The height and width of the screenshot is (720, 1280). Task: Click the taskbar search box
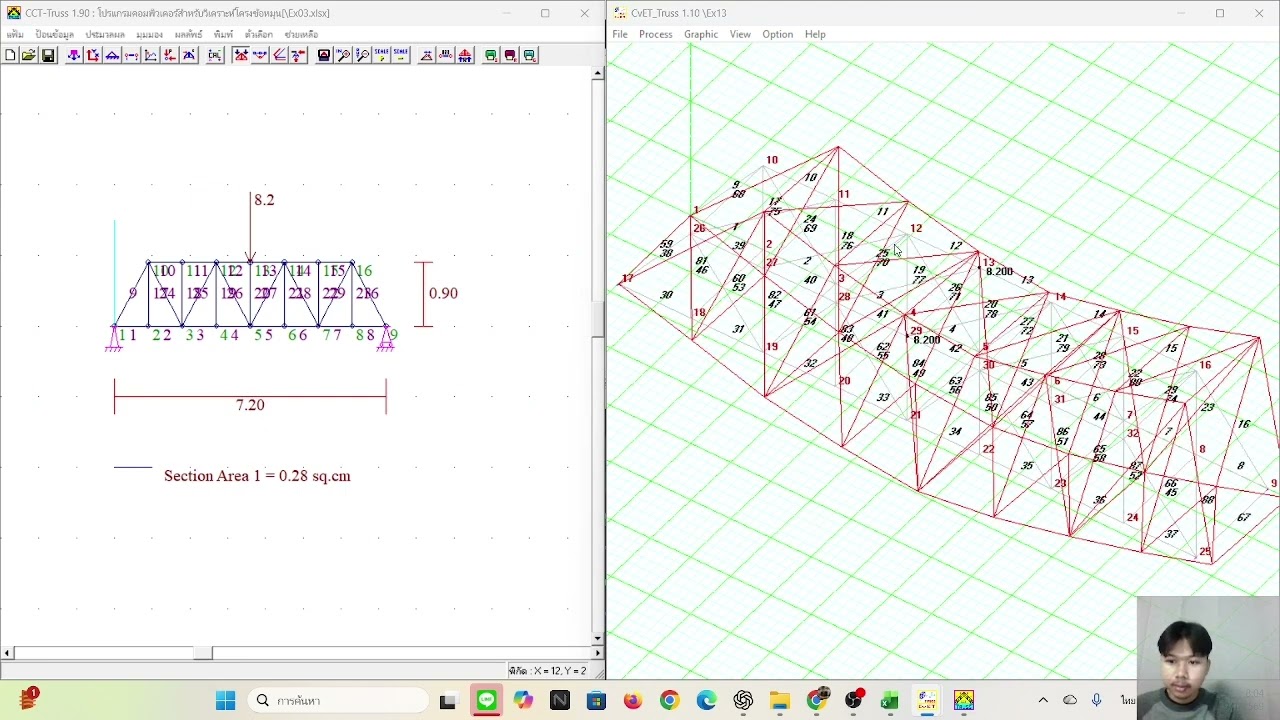point(340,701)
